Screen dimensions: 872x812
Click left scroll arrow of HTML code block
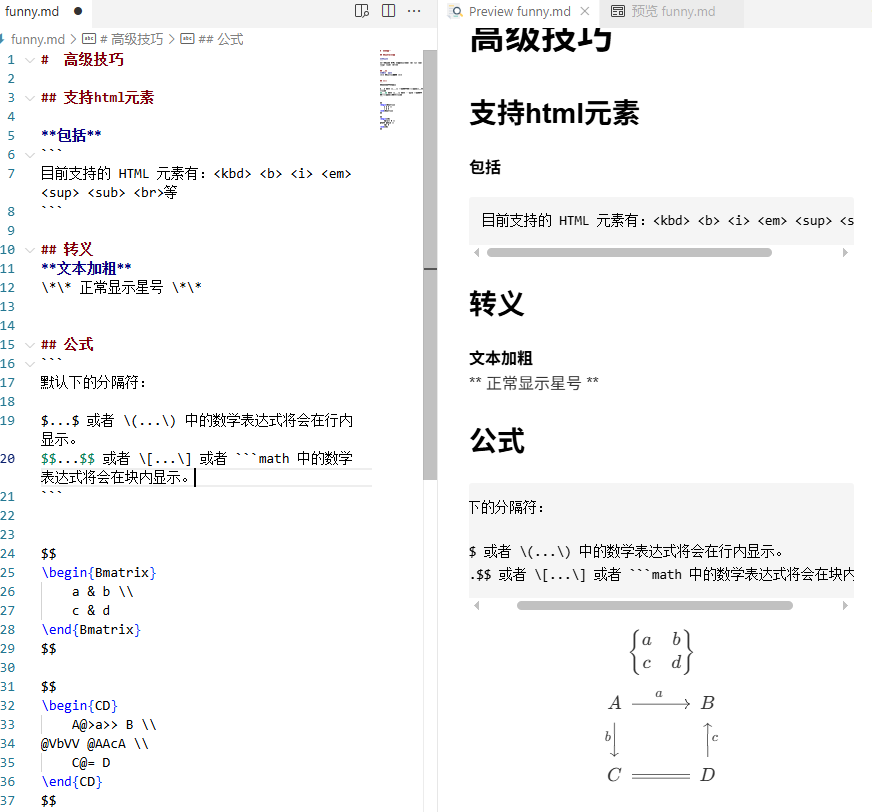[477, 252]
